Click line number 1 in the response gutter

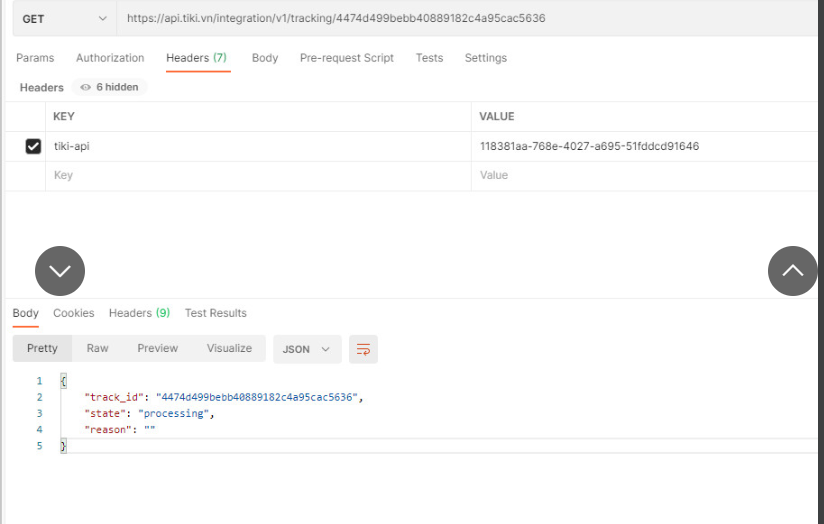(x=39, y=381)
